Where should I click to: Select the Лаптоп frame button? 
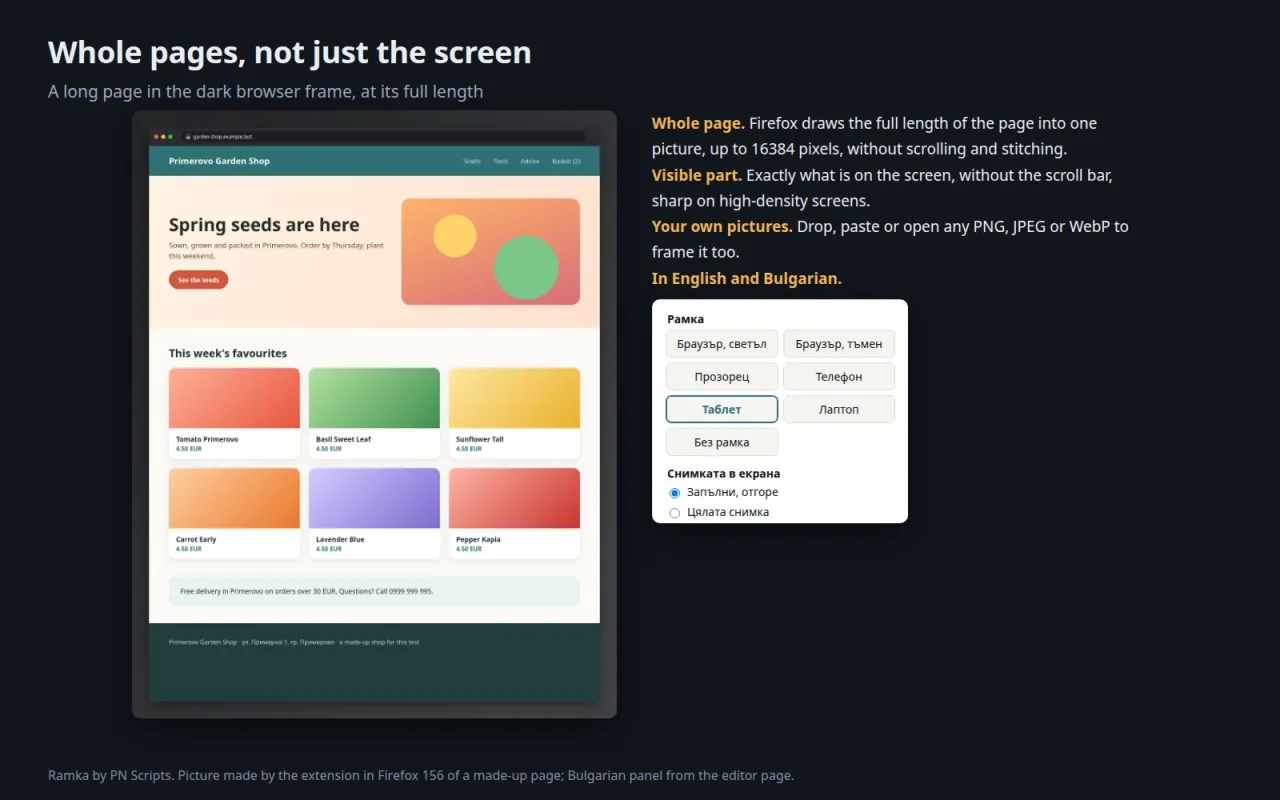(x=839, y=409)
